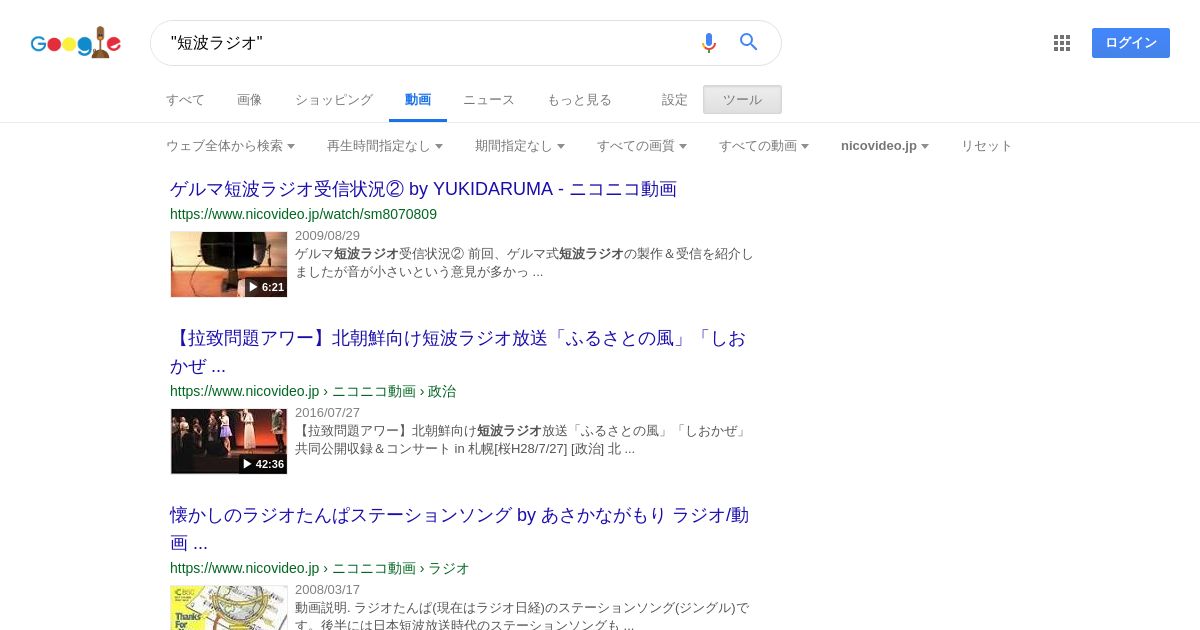
Task: Expand 再生時間指定なし dropdown
Action: tap(385, 146)
